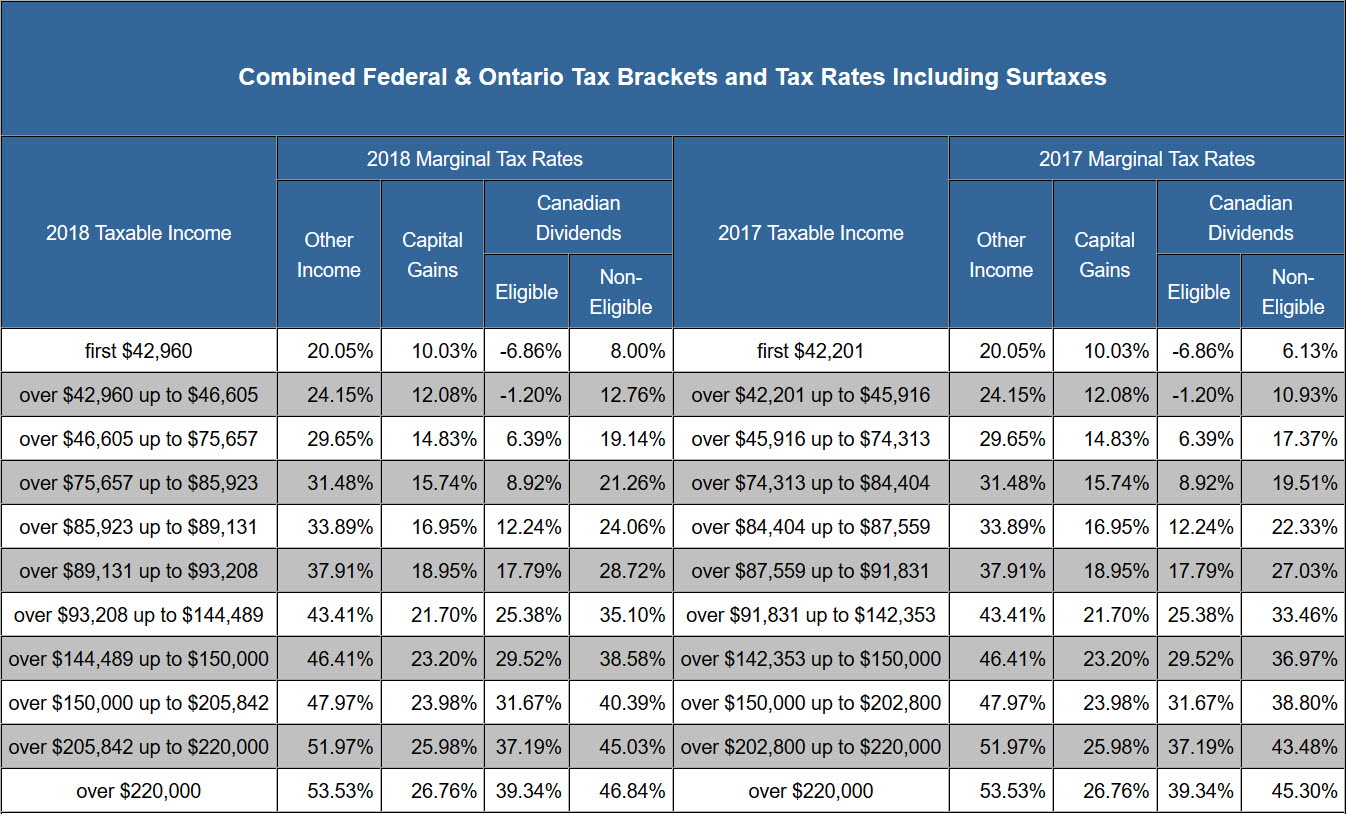Click the '2017 Taxable Income' column header

[810, 232]
